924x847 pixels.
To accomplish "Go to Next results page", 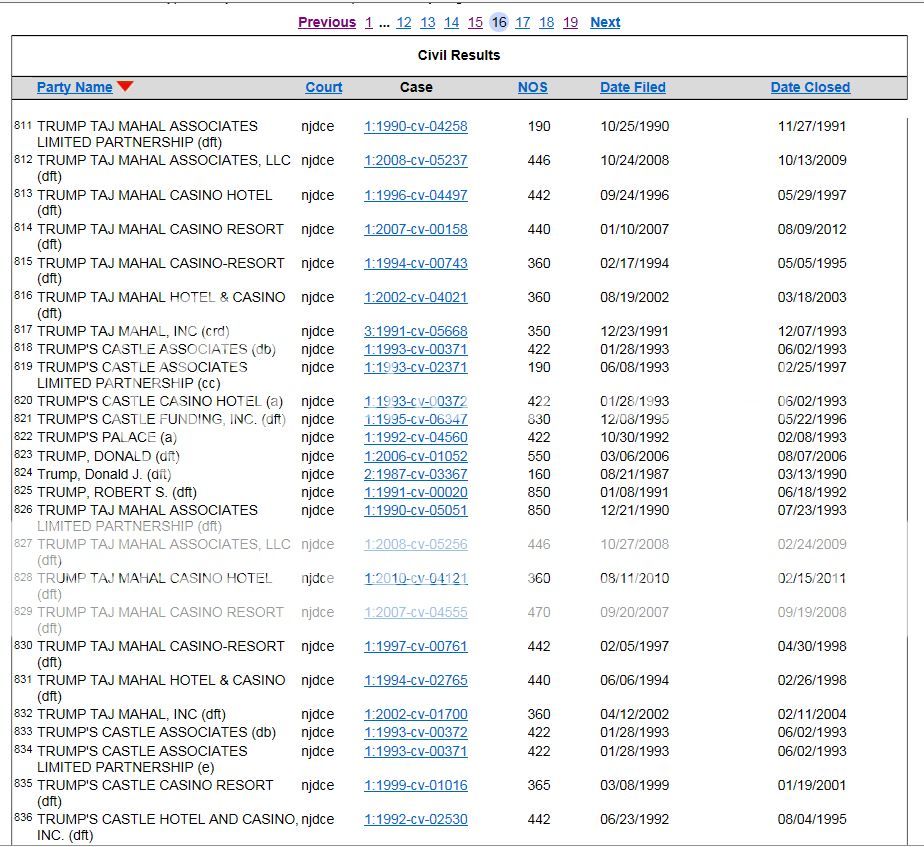I will (605, 22).
